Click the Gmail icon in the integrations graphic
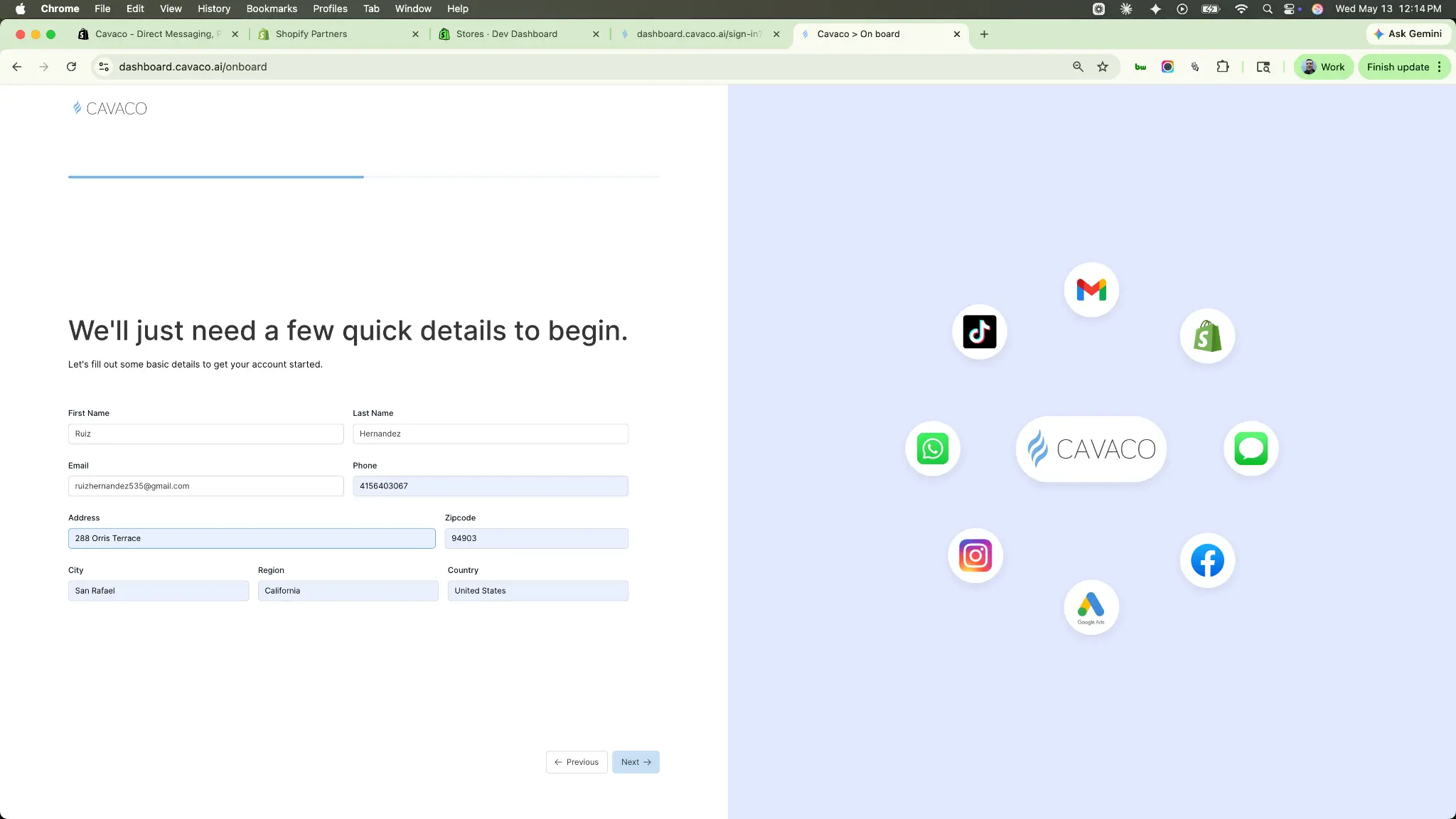This screenshot has height=819, width=1456. [x=1091, y=290]
